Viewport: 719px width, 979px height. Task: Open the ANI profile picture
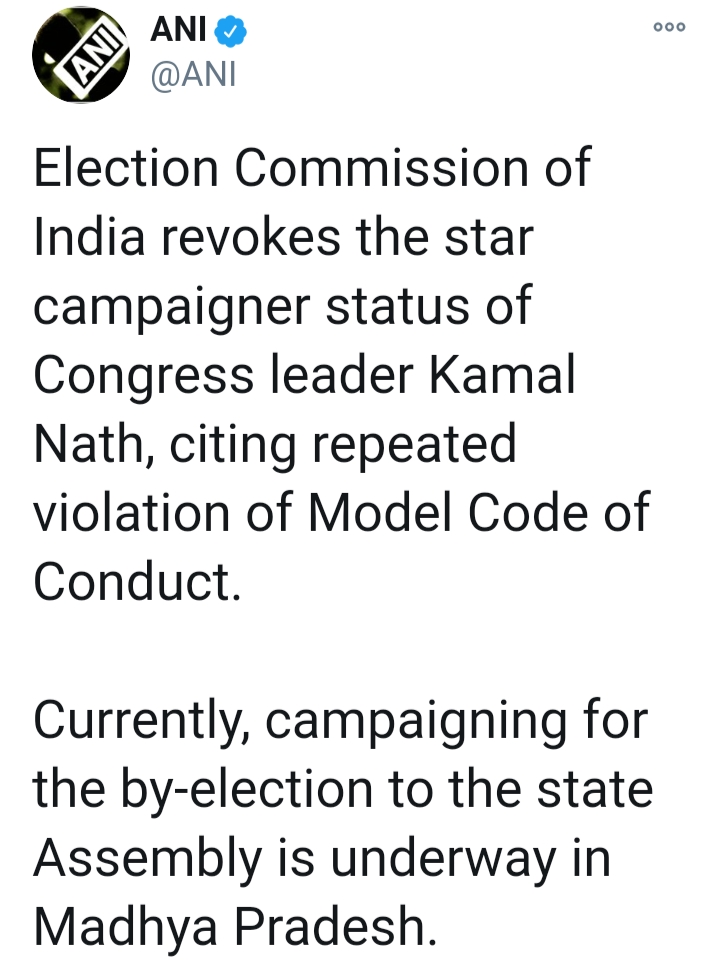click(x=81, y=54)
